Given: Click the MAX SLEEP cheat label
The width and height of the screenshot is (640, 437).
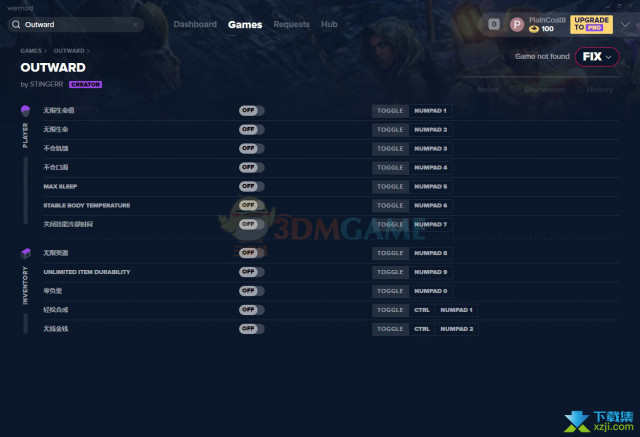Looking at the screenshot, I should 60,186.
